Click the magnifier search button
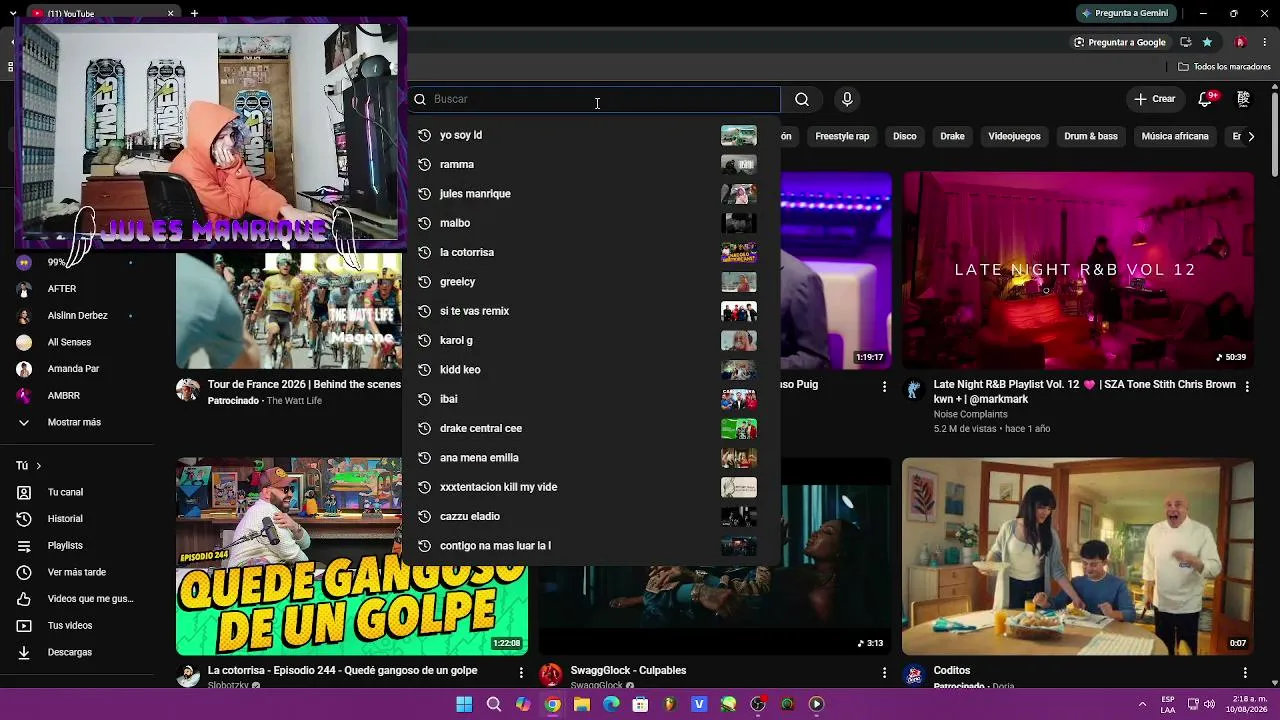 (802, 99)
